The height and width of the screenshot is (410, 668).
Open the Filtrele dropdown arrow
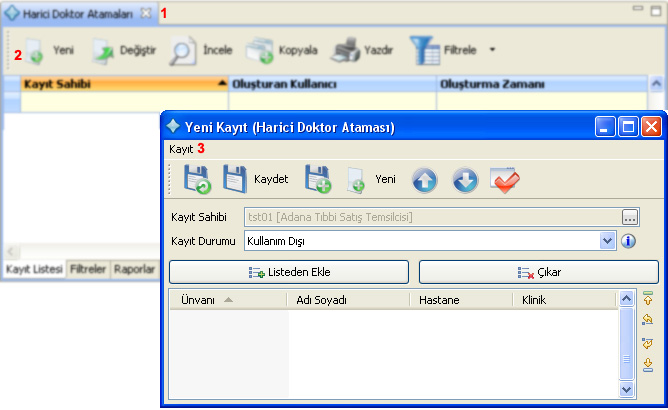coord(492,49)
